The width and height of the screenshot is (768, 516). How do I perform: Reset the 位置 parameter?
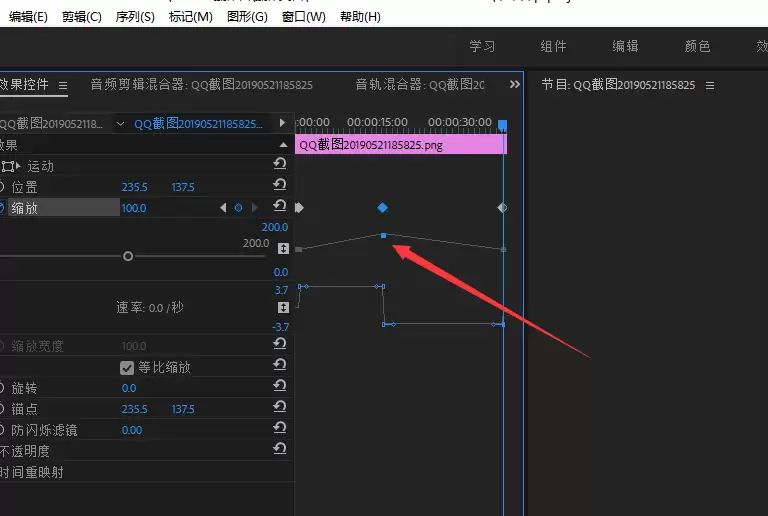point(280,185)
